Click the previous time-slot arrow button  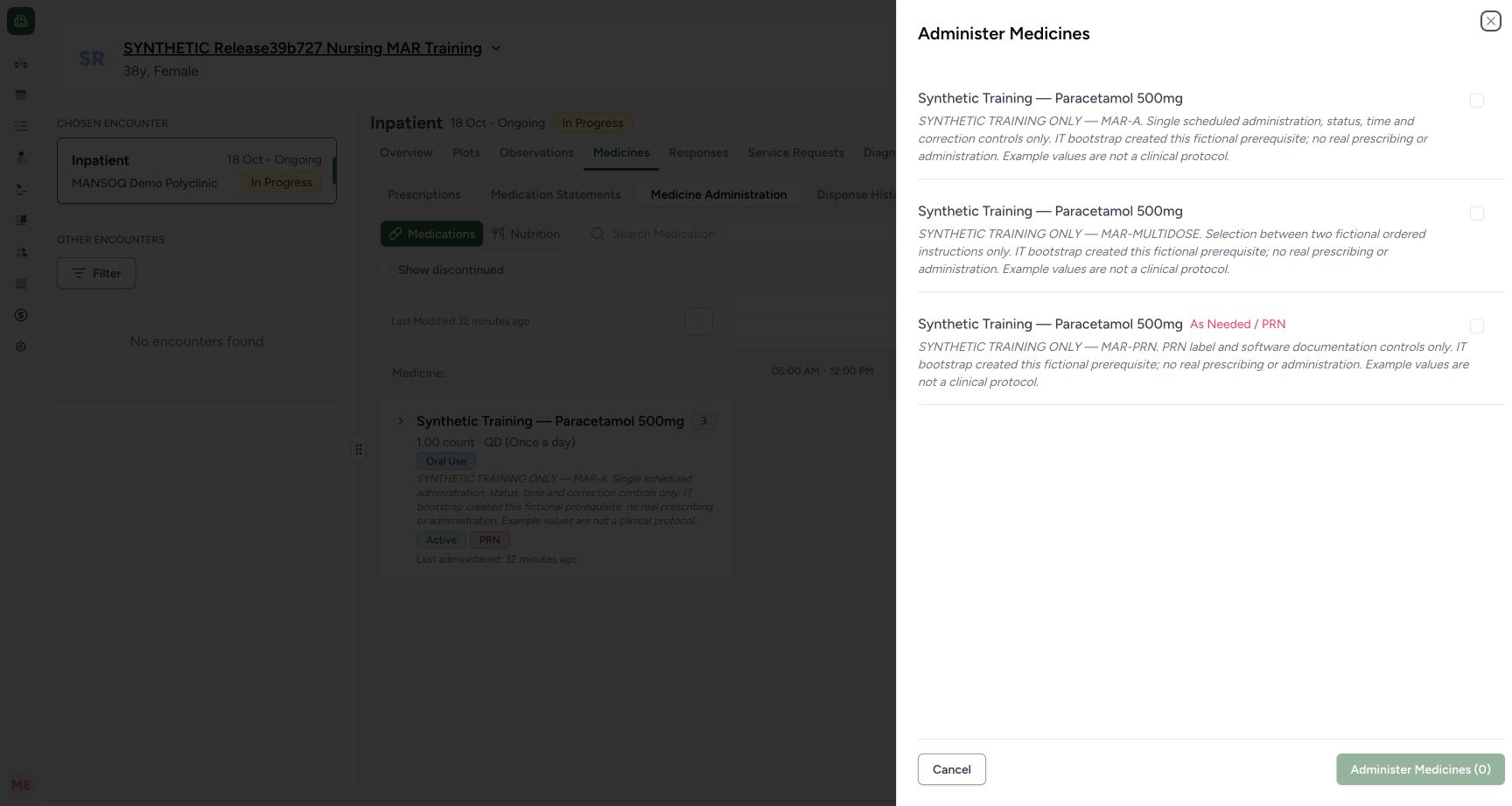[x=698, y=321]
